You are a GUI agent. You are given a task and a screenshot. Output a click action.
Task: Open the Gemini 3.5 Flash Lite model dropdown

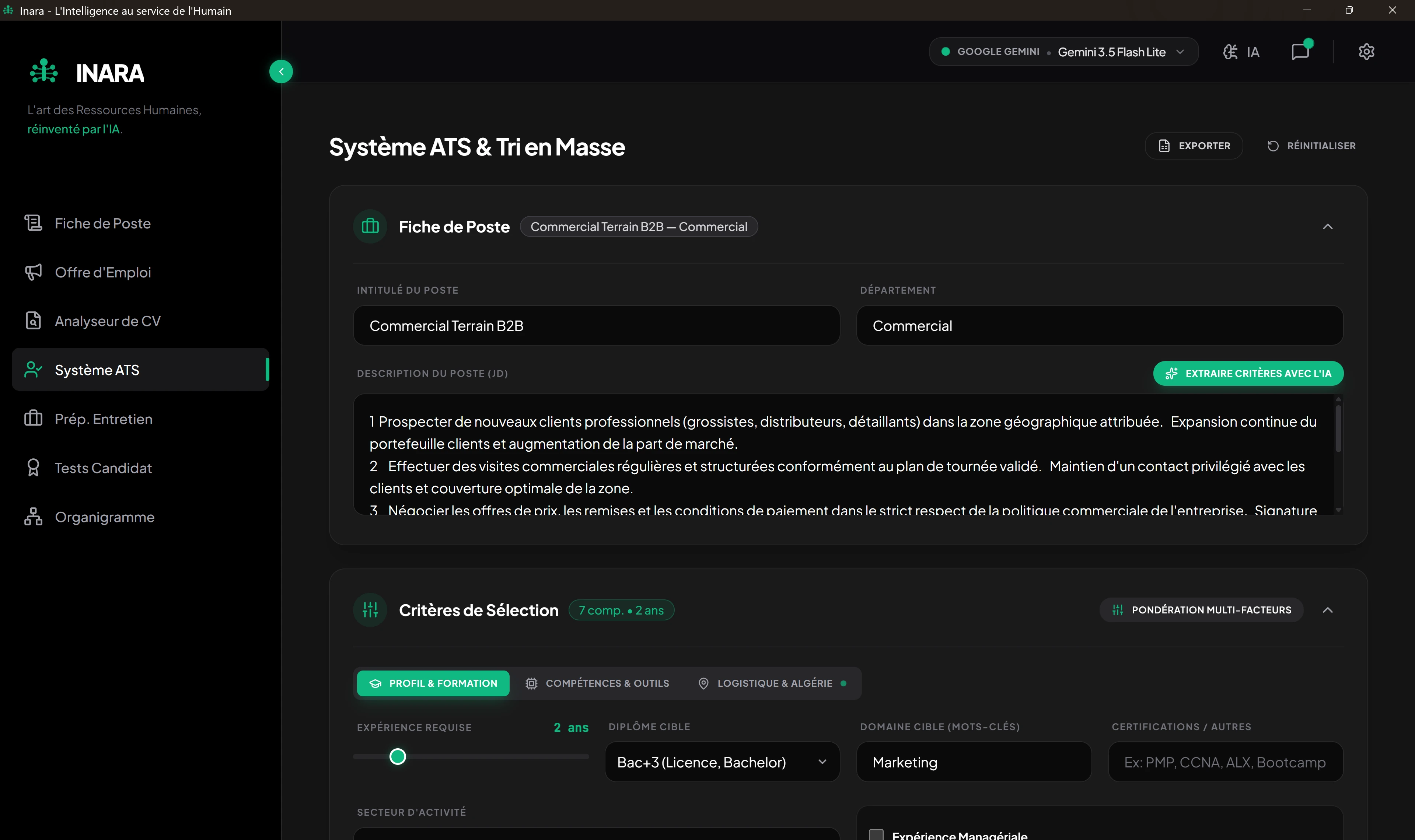pos(1063,52)
